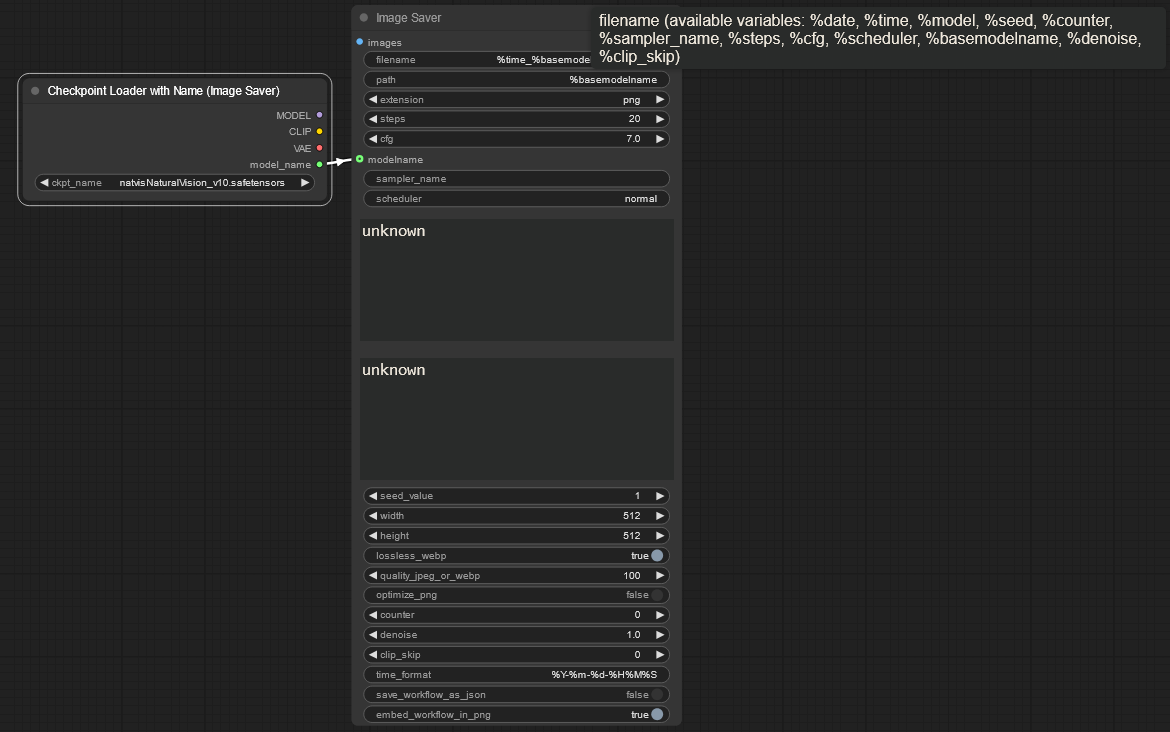Decrease clip_skip using the left arrow
The height and width of the screenshot is (732, 1170).
coord(373,654)
